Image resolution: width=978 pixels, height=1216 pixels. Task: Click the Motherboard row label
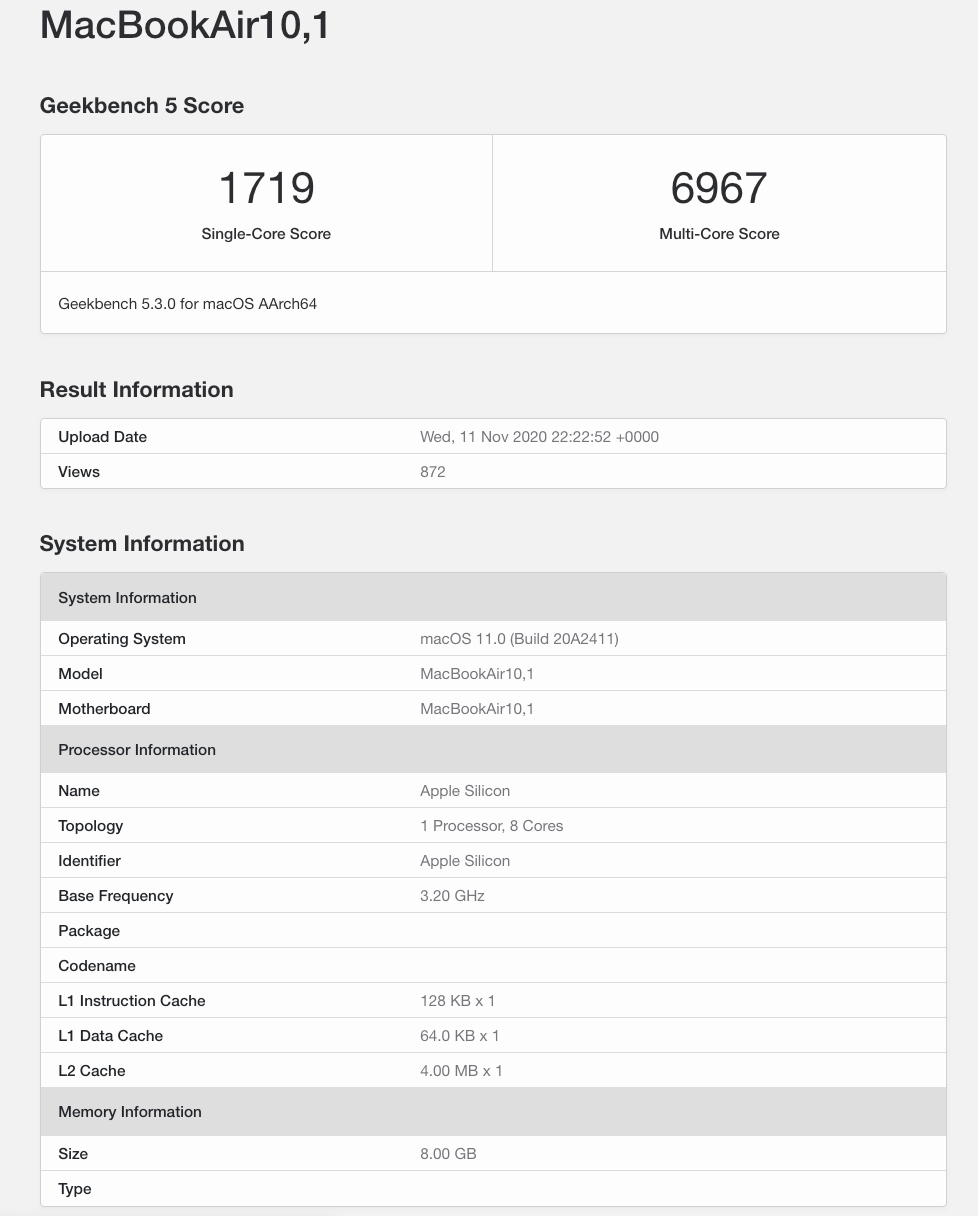tap(104, 709)
